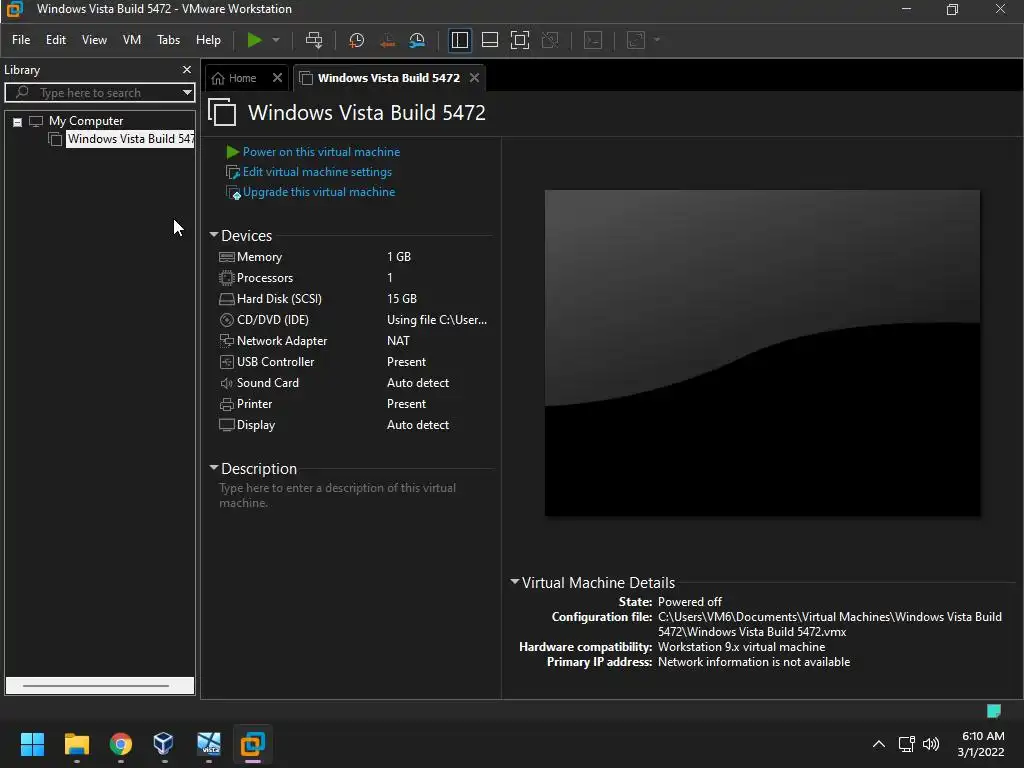The height and width of the screenshot is (768, 1024).
Task: Open the Edit menu
Action: pos(56,40)
